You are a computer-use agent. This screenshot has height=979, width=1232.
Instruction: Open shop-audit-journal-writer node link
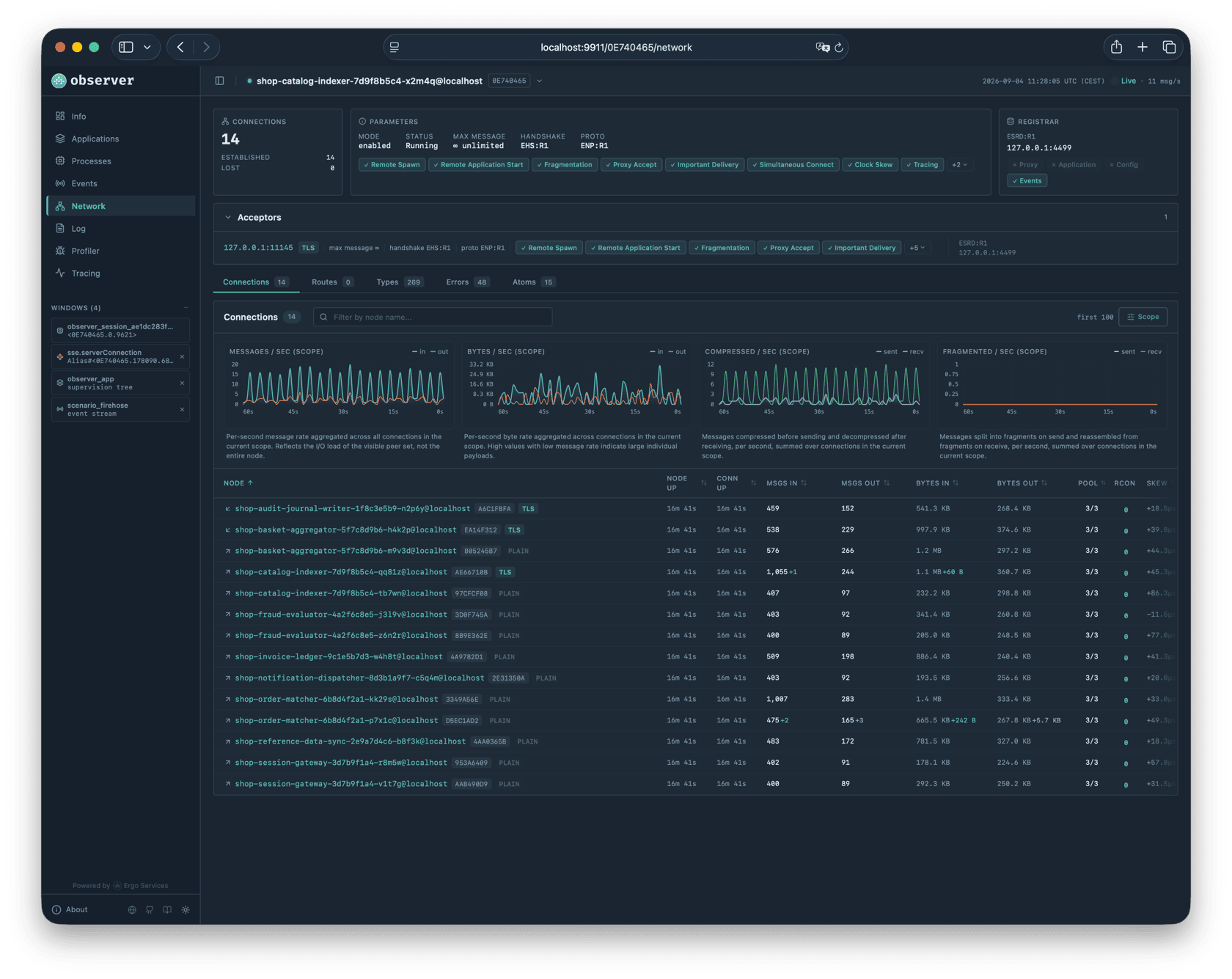tap(353, 508)
